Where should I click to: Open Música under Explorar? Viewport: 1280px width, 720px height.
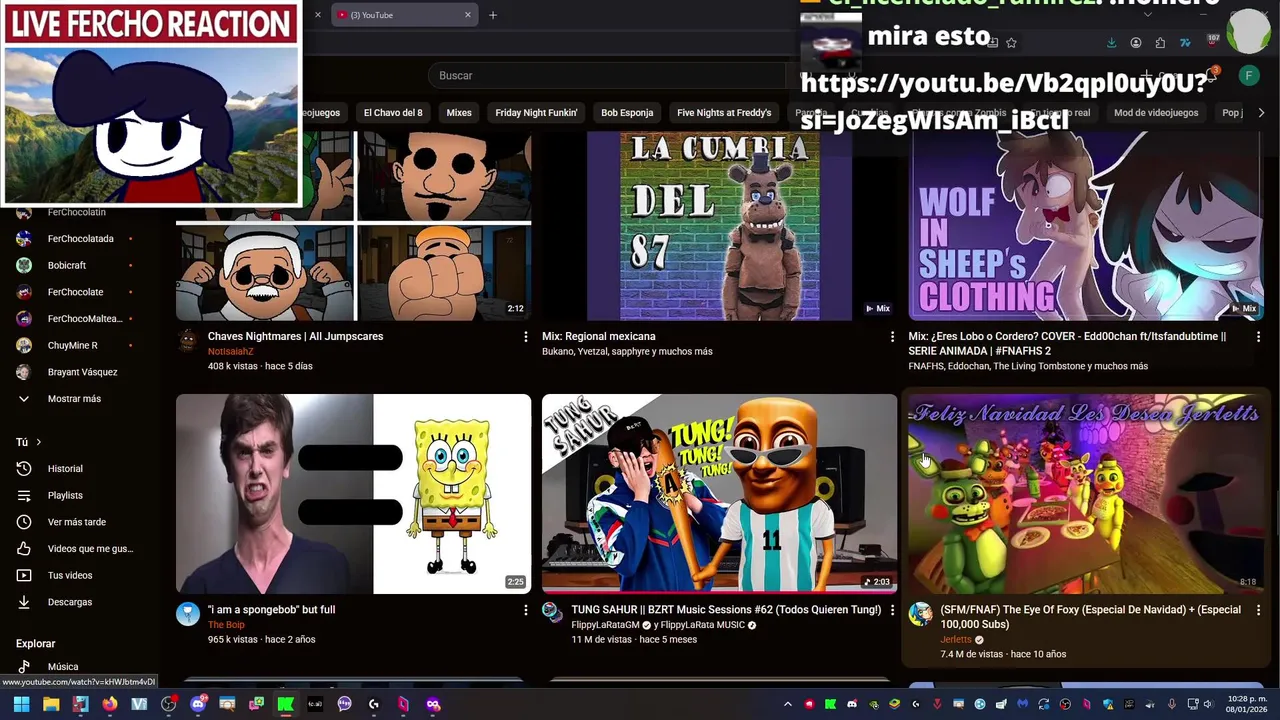tap(63, 666)
